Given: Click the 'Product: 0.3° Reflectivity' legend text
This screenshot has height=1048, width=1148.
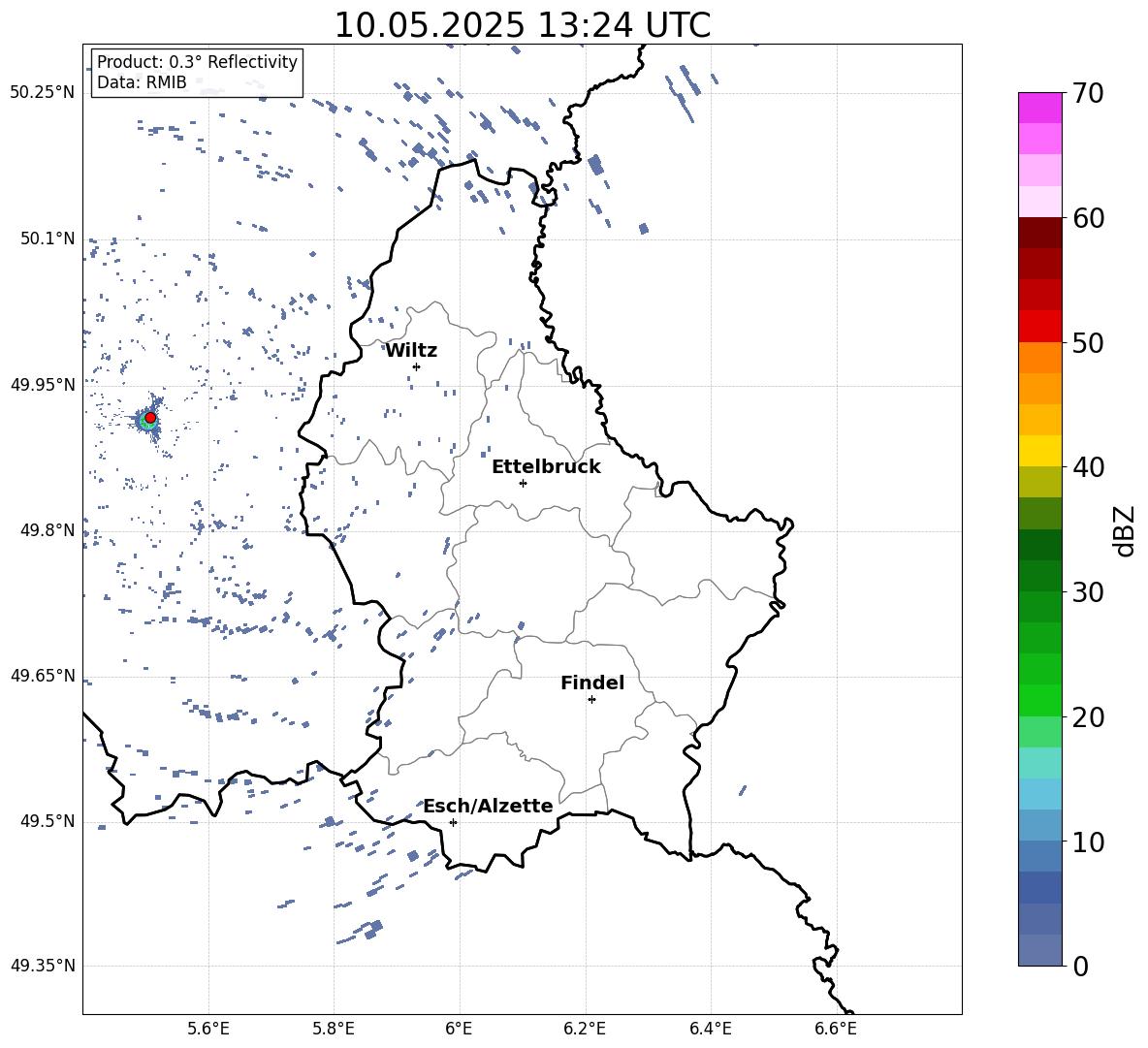Looking at the screenshot, I should (x=197, y=62).
